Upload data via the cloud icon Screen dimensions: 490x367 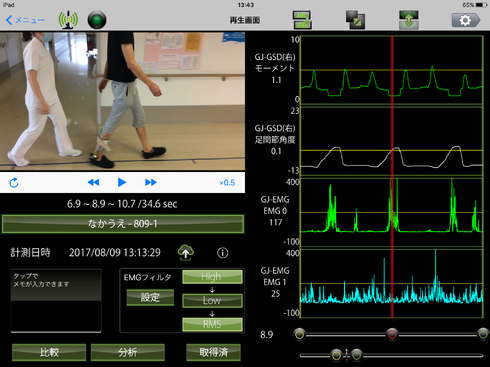186,253
